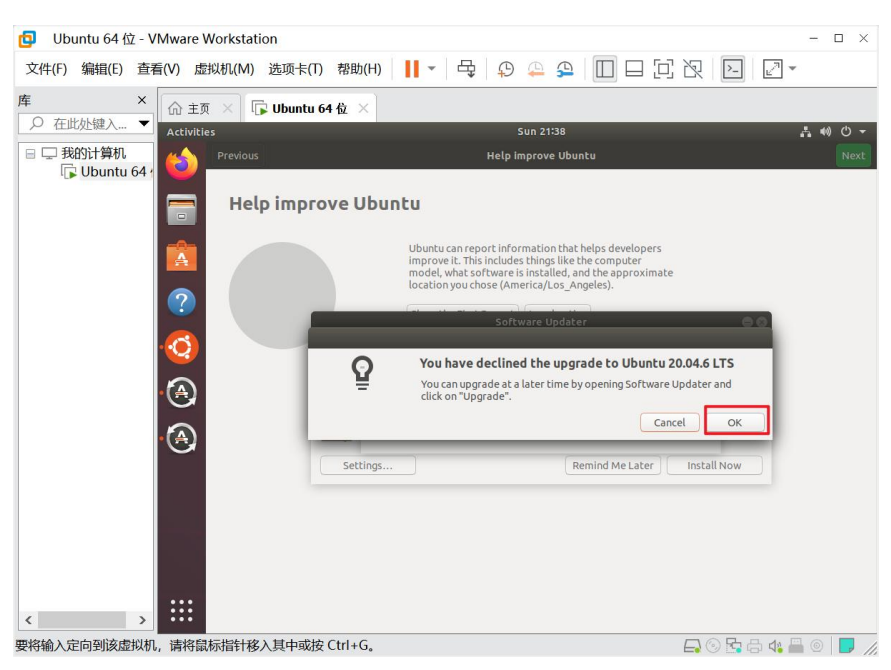Open the 帮助(H) menu
The width and height of the screenshot is (891, 670).
click(359, 69)
